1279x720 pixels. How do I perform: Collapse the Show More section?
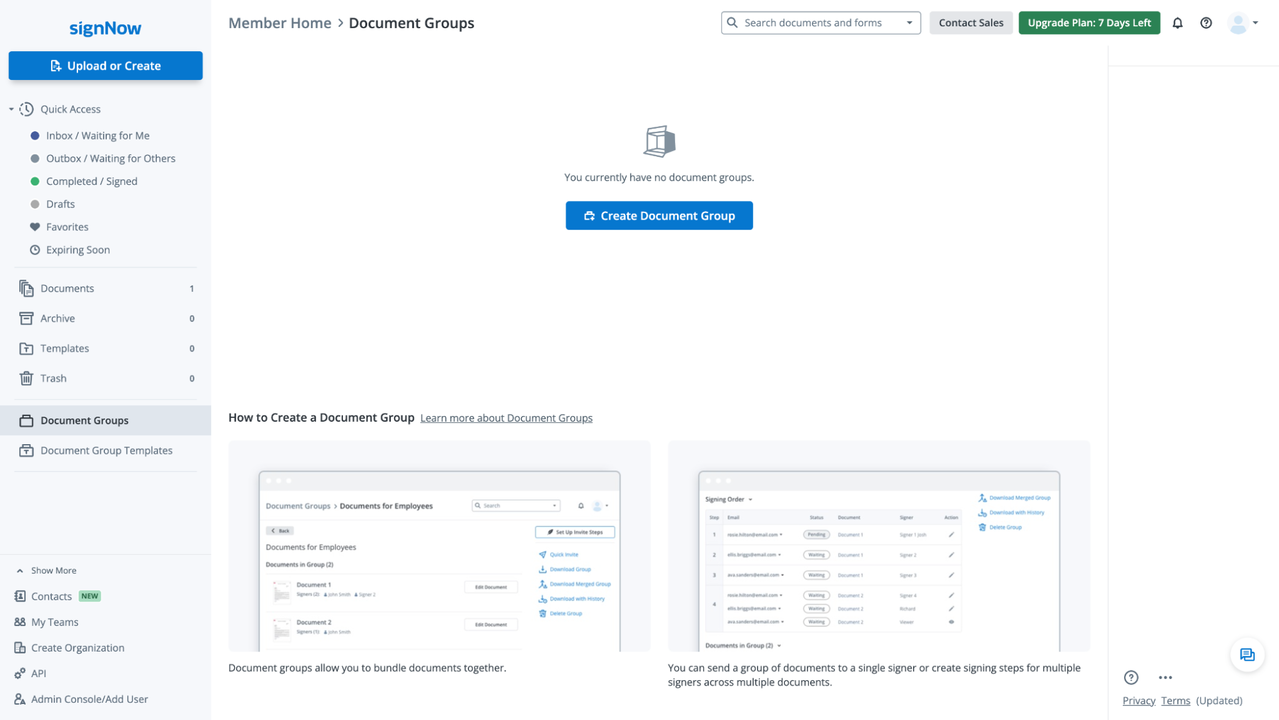(20, 570)
